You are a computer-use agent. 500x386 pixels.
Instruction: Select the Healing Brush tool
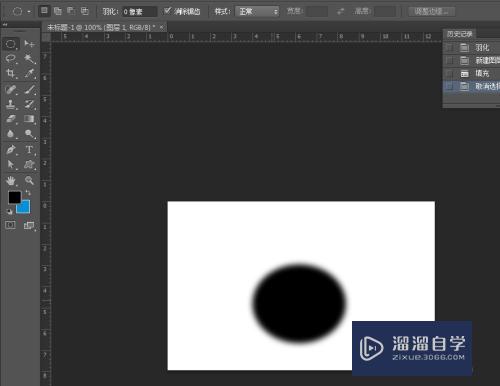click(x=10, y=89)
